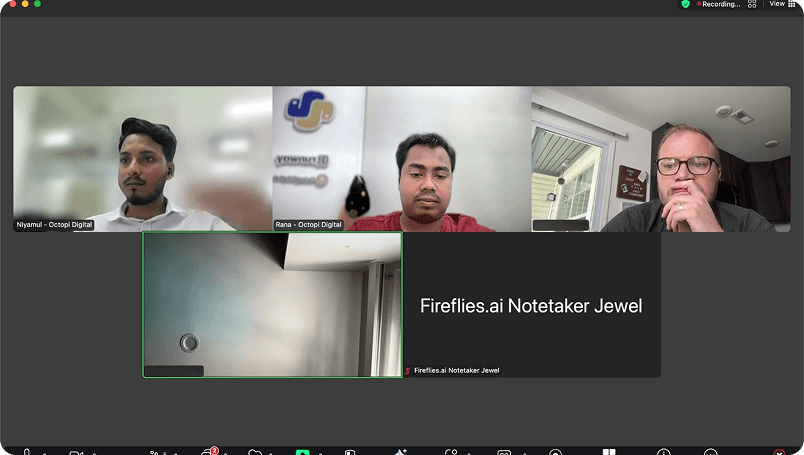Open the AI Companion sparkle icon
This screenshot has height=455, width=804.
pos(400,452)
